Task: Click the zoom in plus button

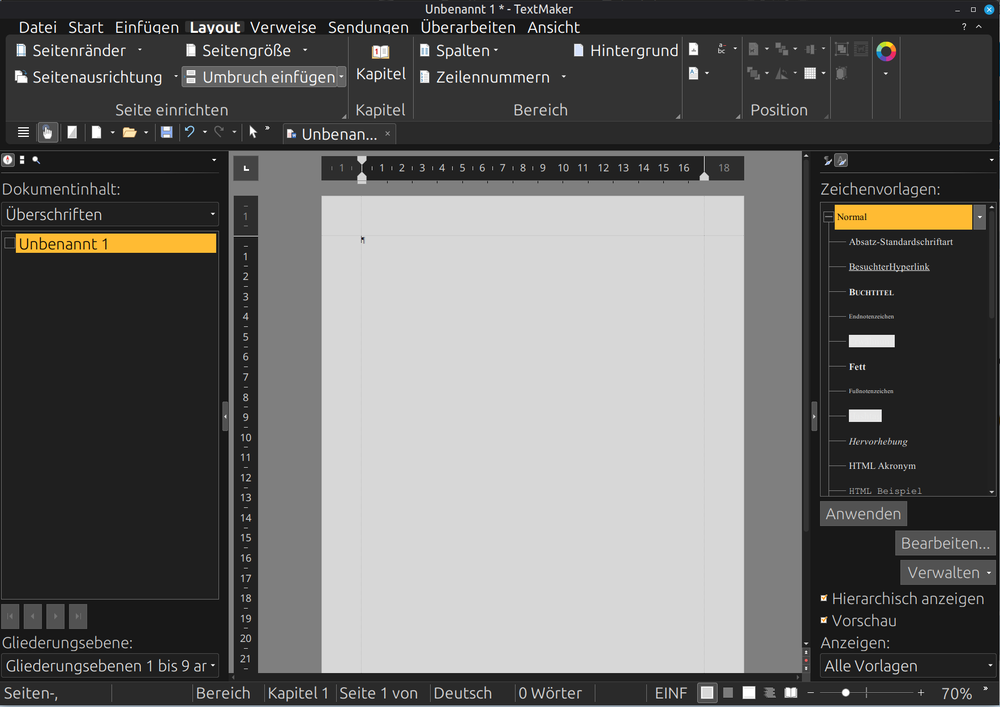Action: [x=921, y=692]
